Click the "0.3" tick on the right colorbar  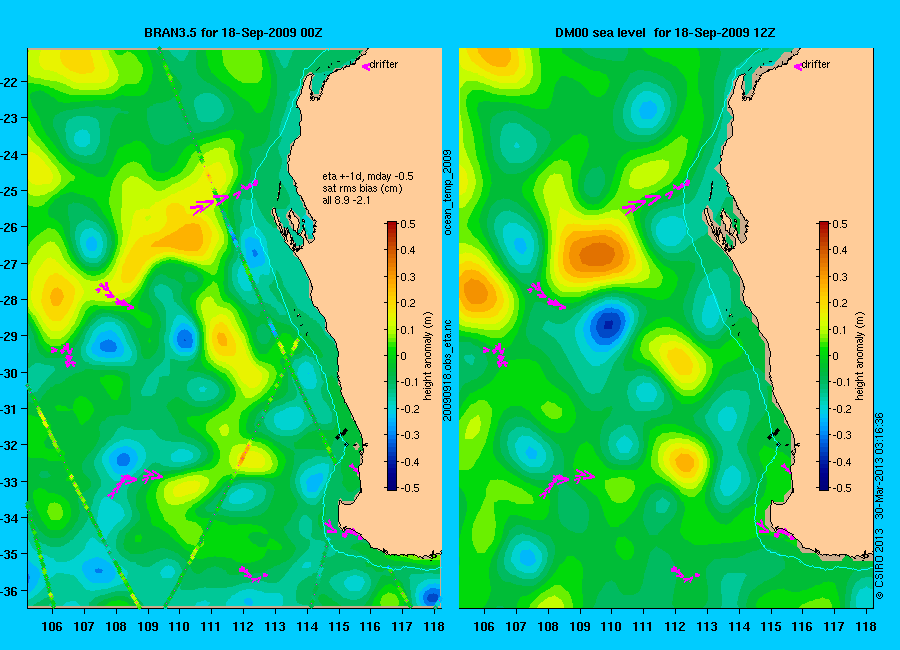[x=840, y=277]
